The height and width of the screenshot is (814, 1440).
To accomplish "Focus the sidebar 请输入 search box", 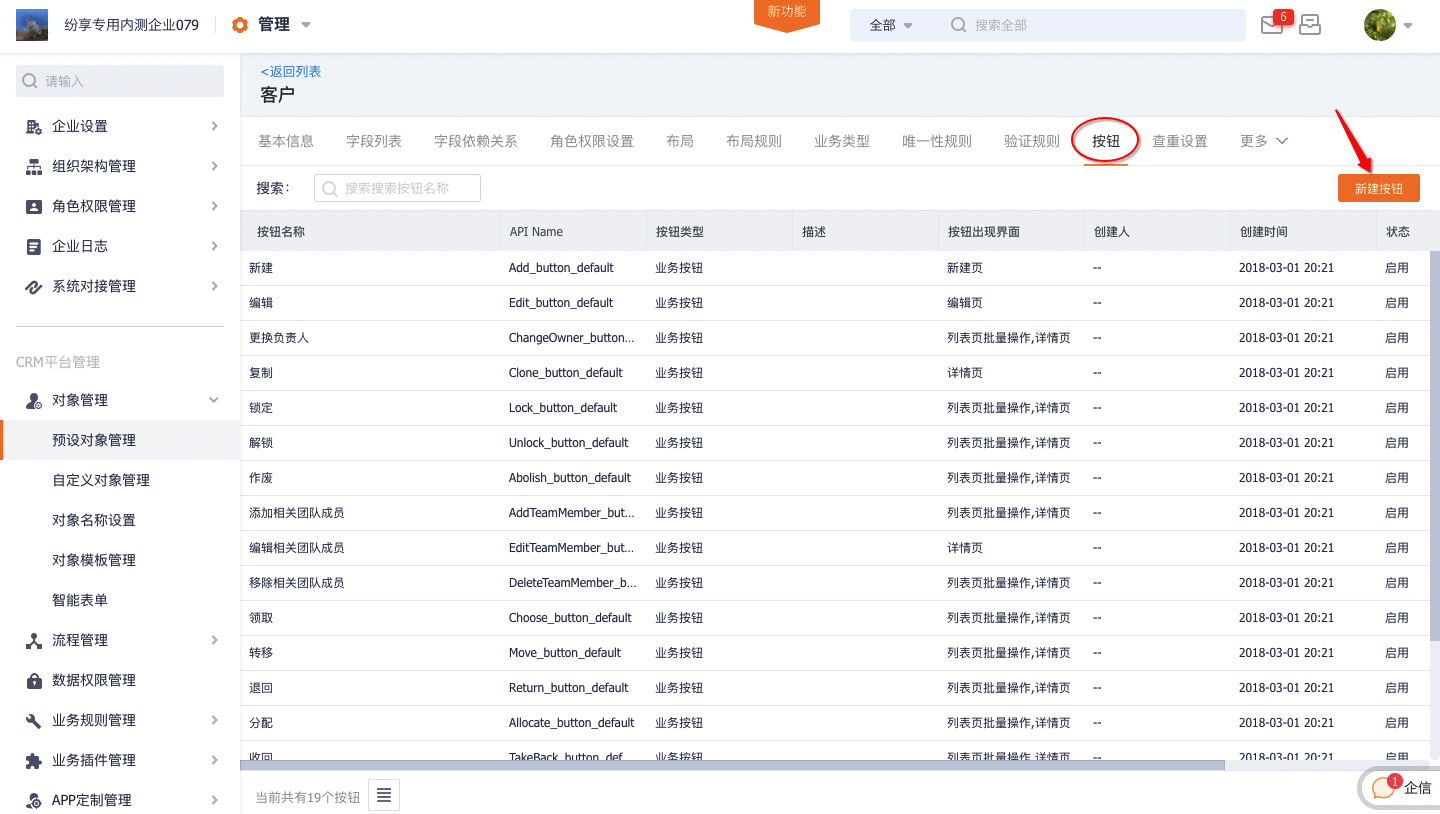I will click(x=120, y=81).
